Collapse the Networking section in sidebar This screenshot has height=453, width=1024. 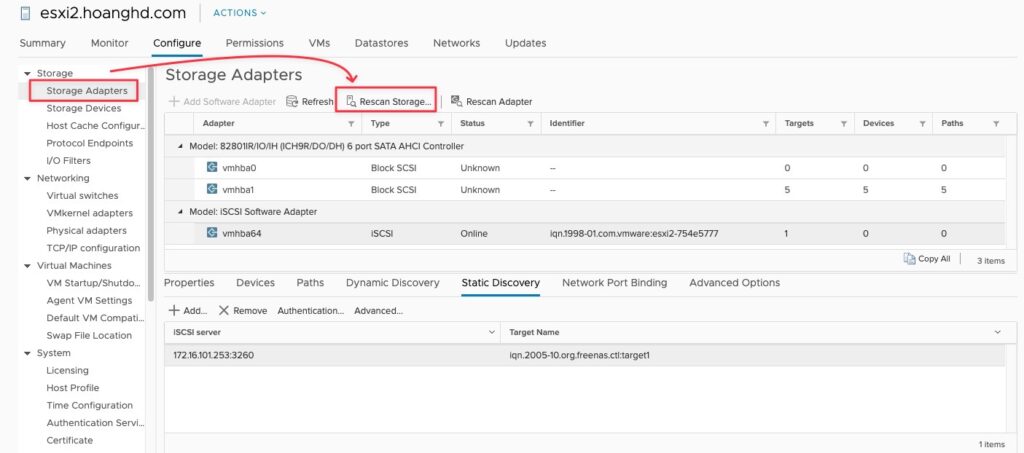27,178
